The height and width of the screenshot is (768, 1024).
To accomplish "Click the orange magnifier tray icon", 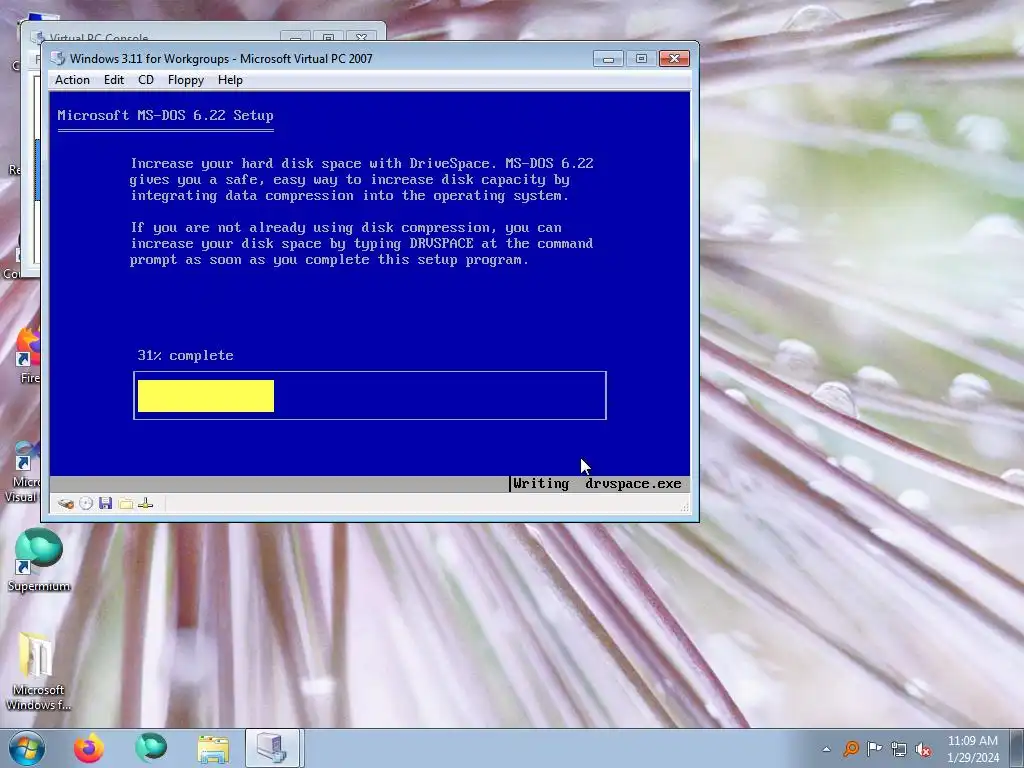I will coord(851,749).
